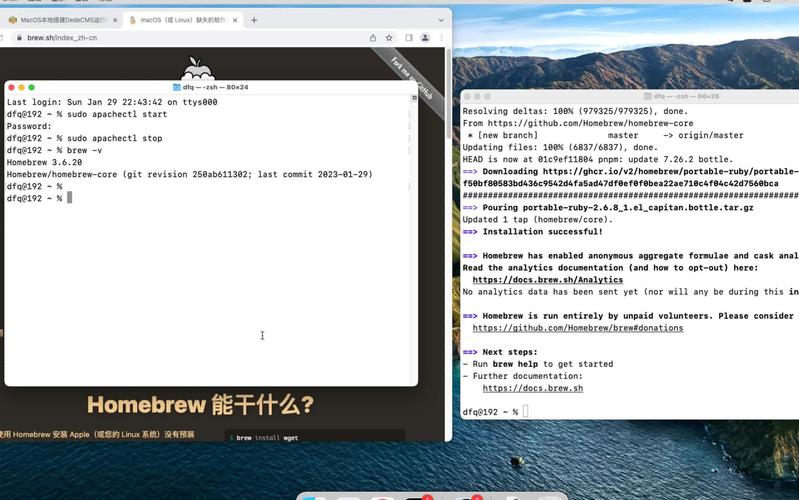Click the From https://github.com/Homebrew/homebrew-core line
Viewport: 799px width, 500px height.
click(x=578, y=123)
